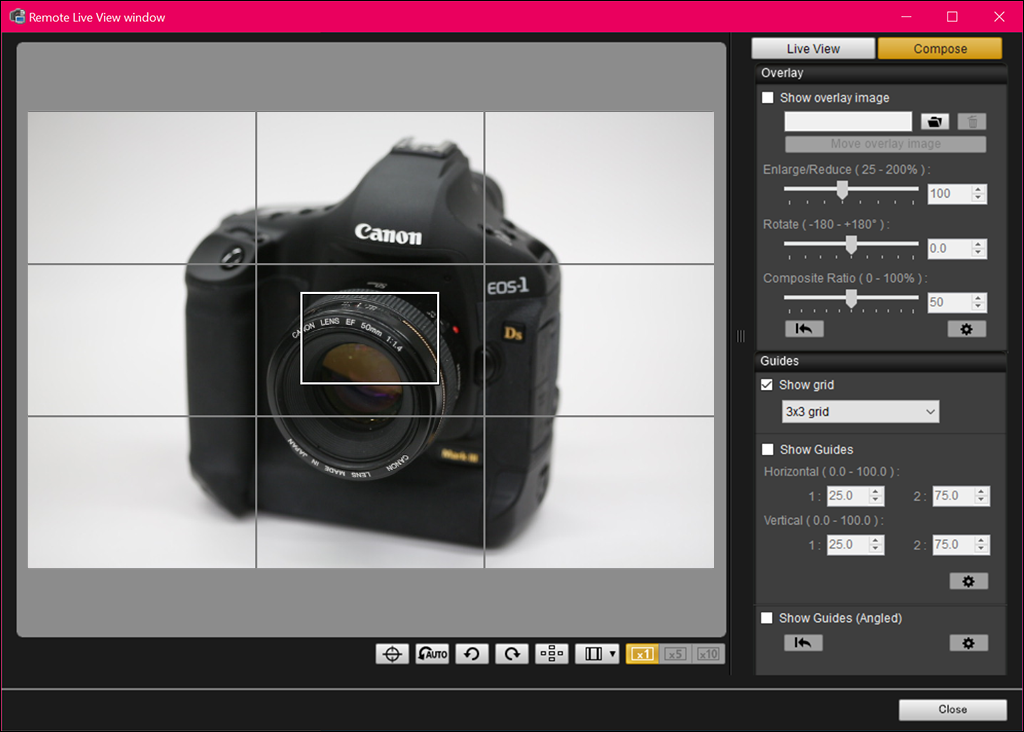This screenshot has width=1024, height=732.
Task: Click the delete overlay image trash icon
Action: (x=972, y=121)
